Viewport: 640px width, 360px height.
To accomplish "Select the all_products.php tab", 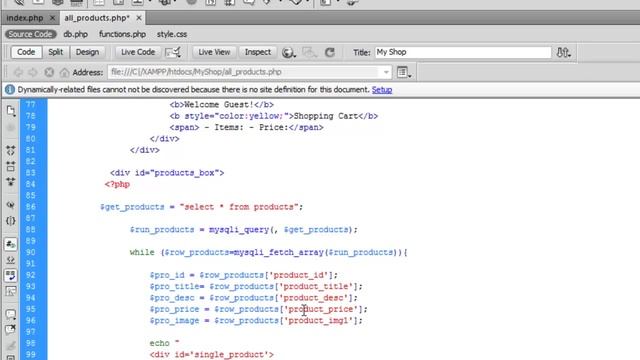I will [97, 18].
